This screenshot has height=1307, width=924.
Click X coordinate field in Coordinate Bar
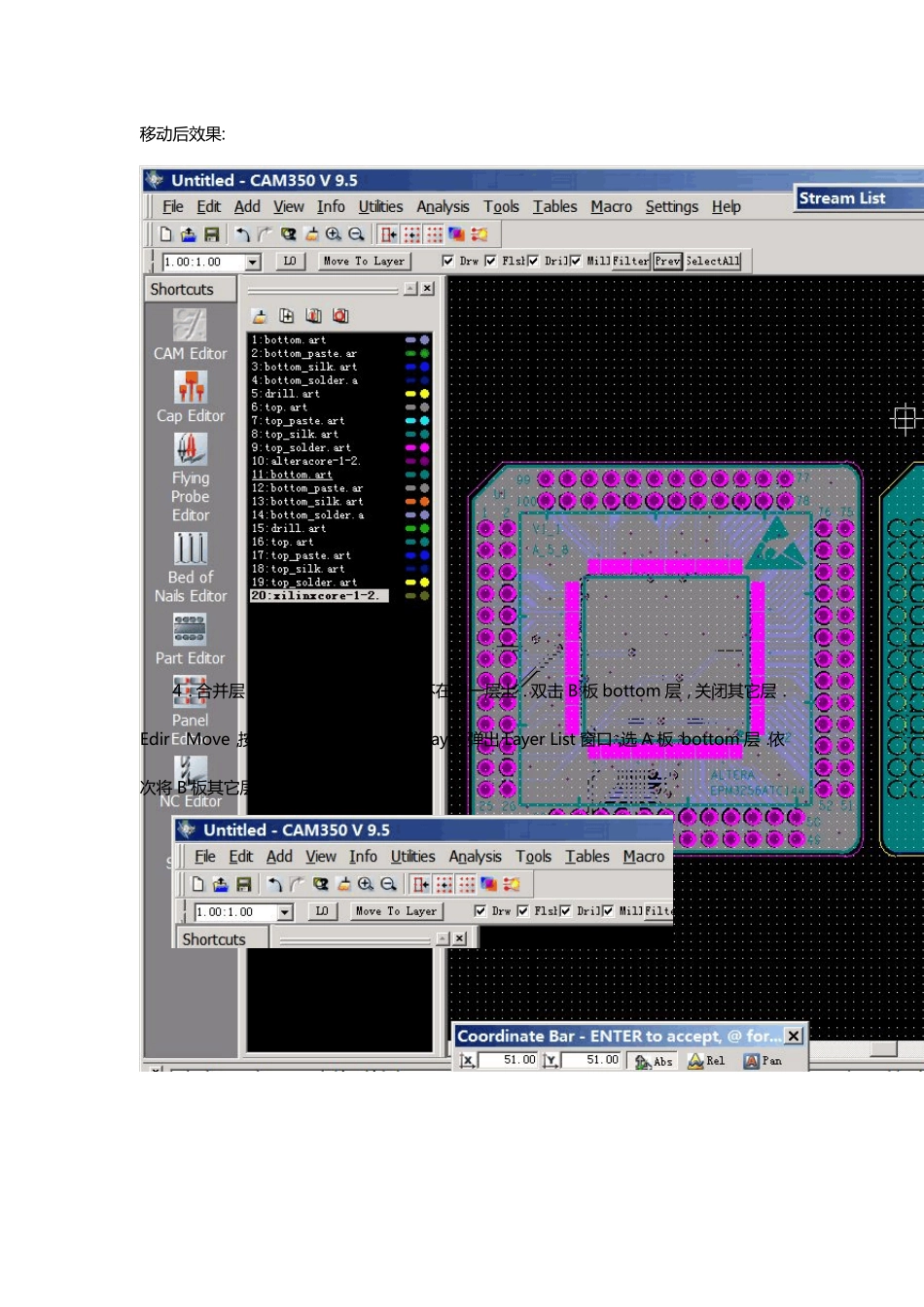click(508, 1060)
